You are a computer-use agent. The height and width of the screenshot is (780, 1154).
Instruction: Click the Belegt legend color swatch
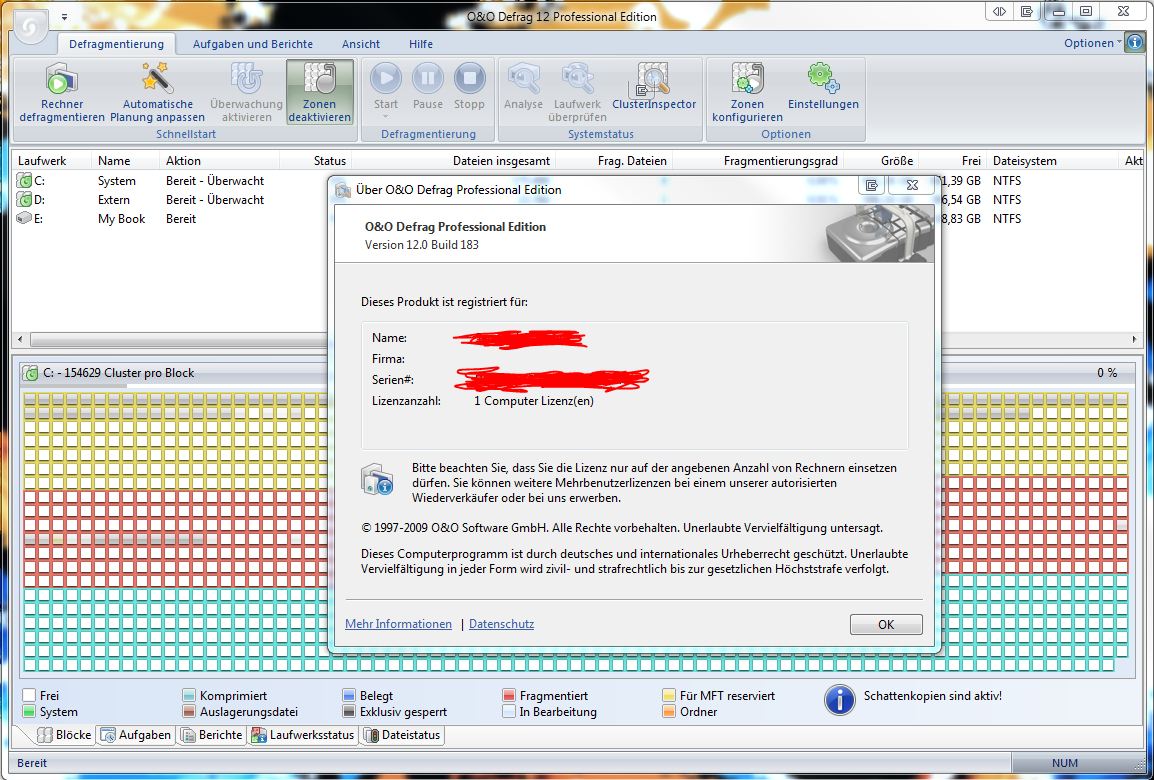349,695
